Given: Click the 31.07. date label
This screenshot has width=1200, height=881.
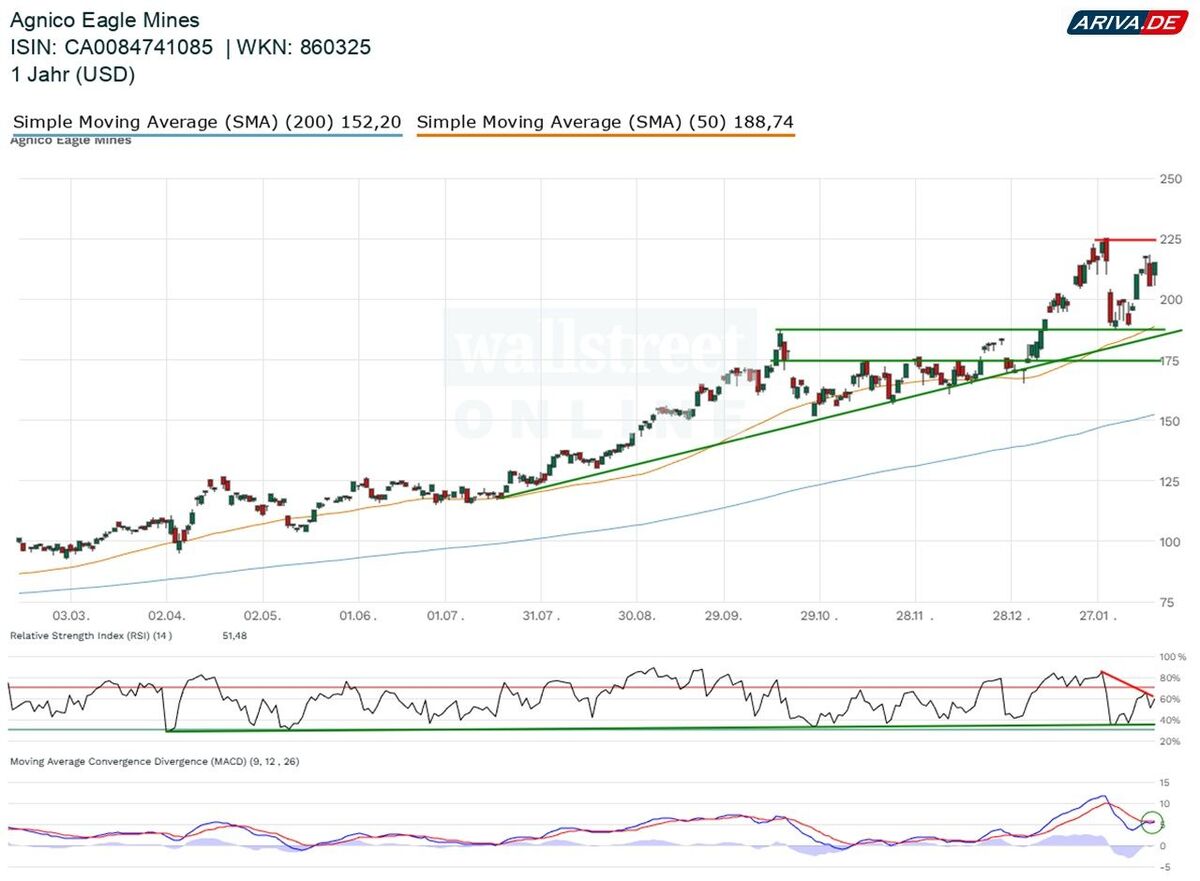Looking at the screenshot, I should [x=540, y=616].
